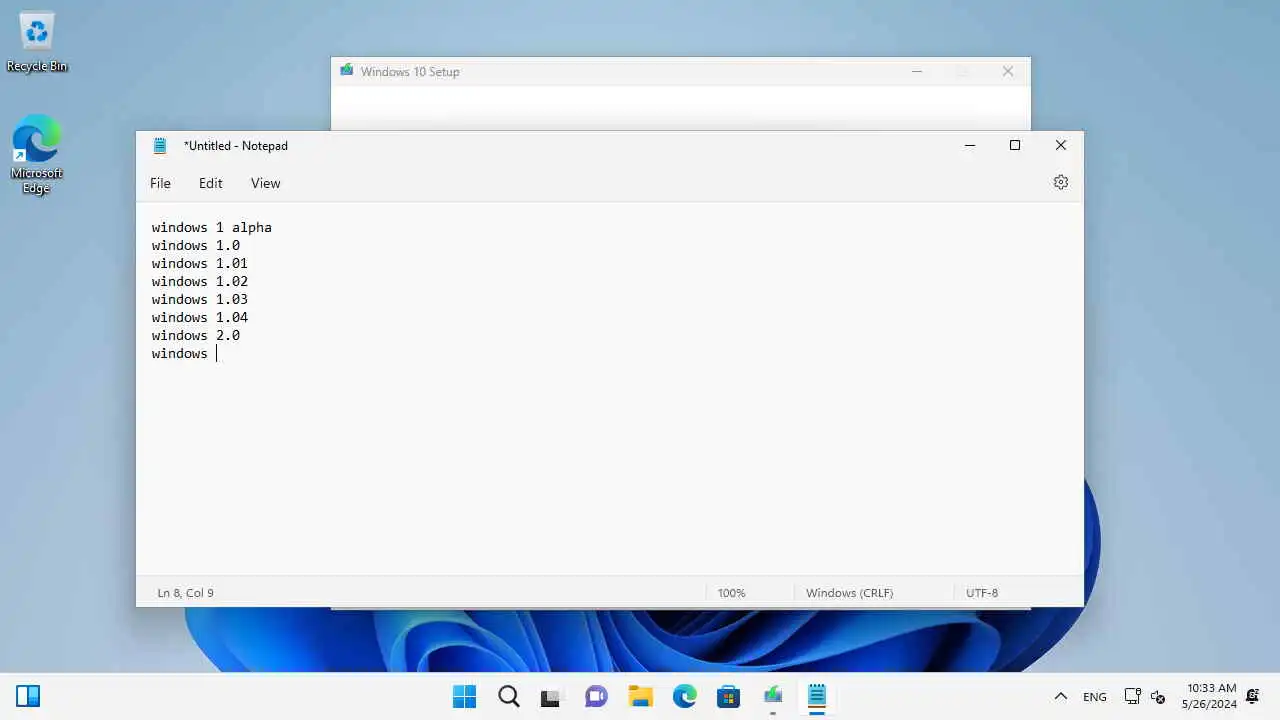The height and width of the screenshot is (720, 1280).
Task: Click ENG language indicator
Action: click(1095, 697)
